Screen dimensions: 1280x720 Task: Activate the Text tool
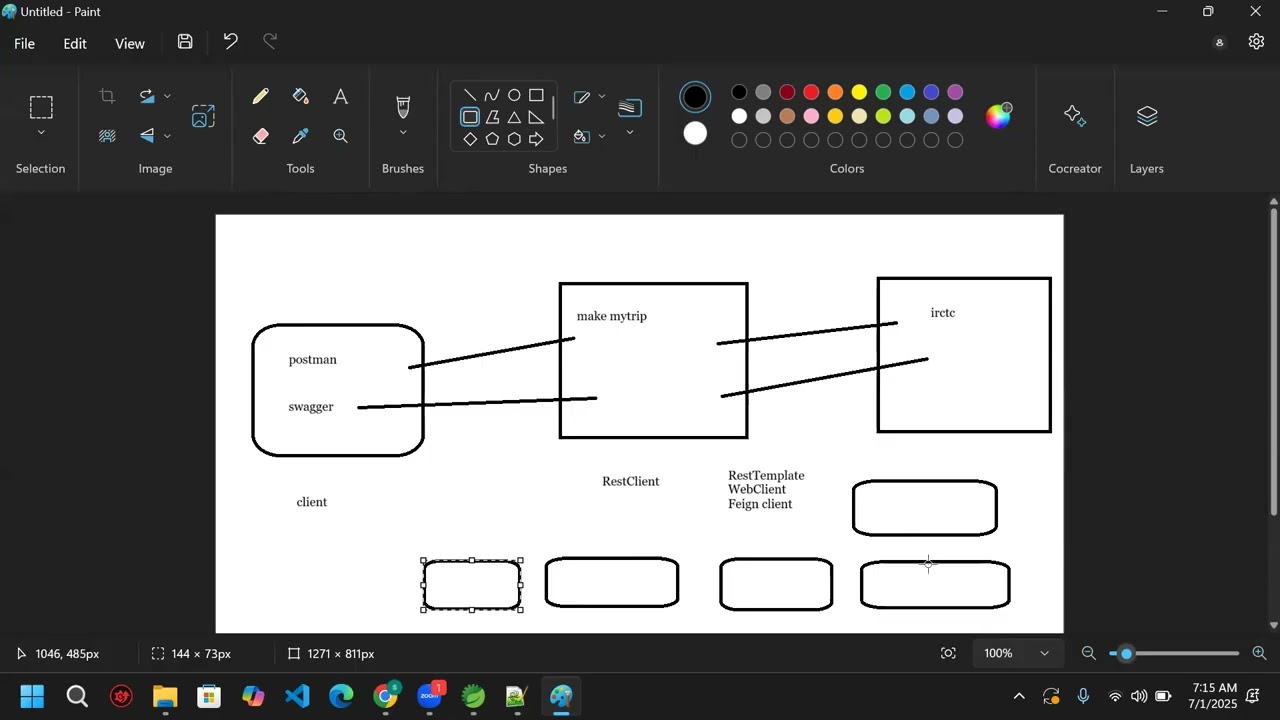click(x=341, y=97)
